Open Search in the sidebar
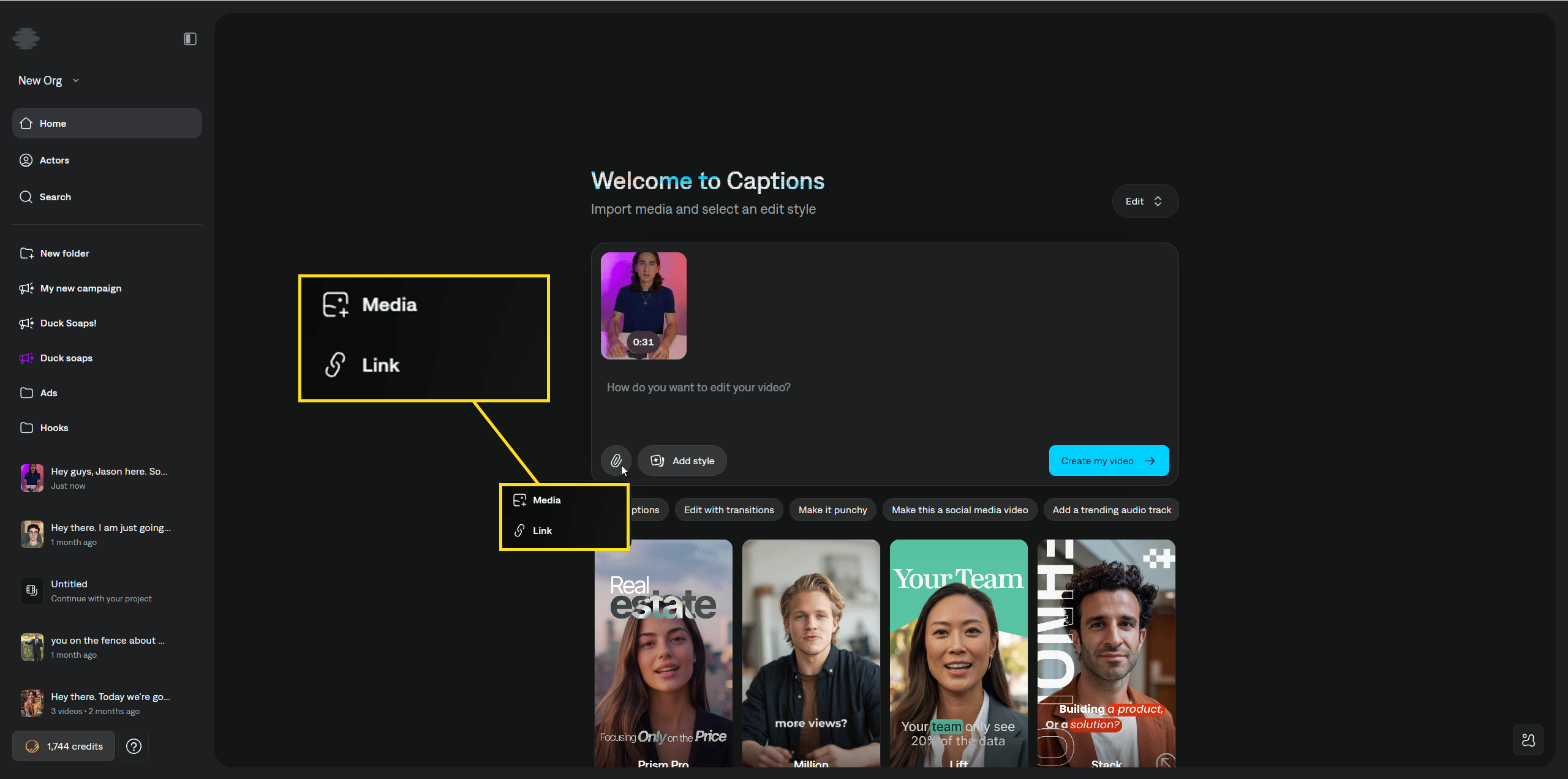 tap(107, 197)
